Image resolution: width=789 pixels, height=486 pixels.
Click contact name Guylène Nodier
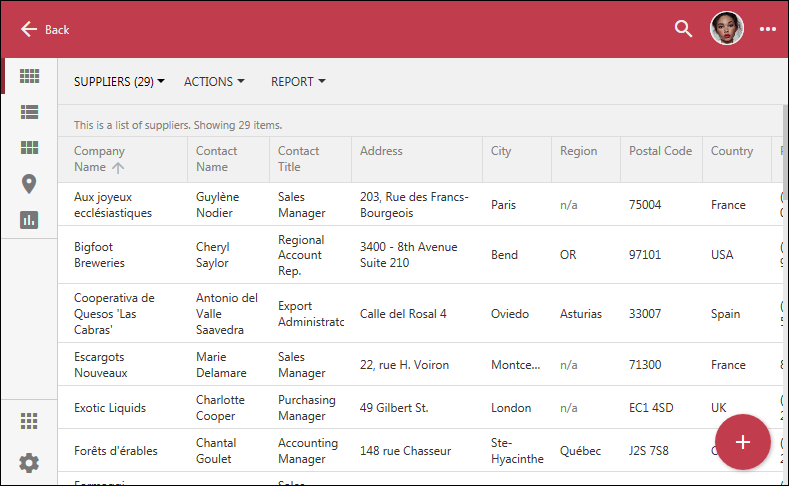click(x=217, y=205)
